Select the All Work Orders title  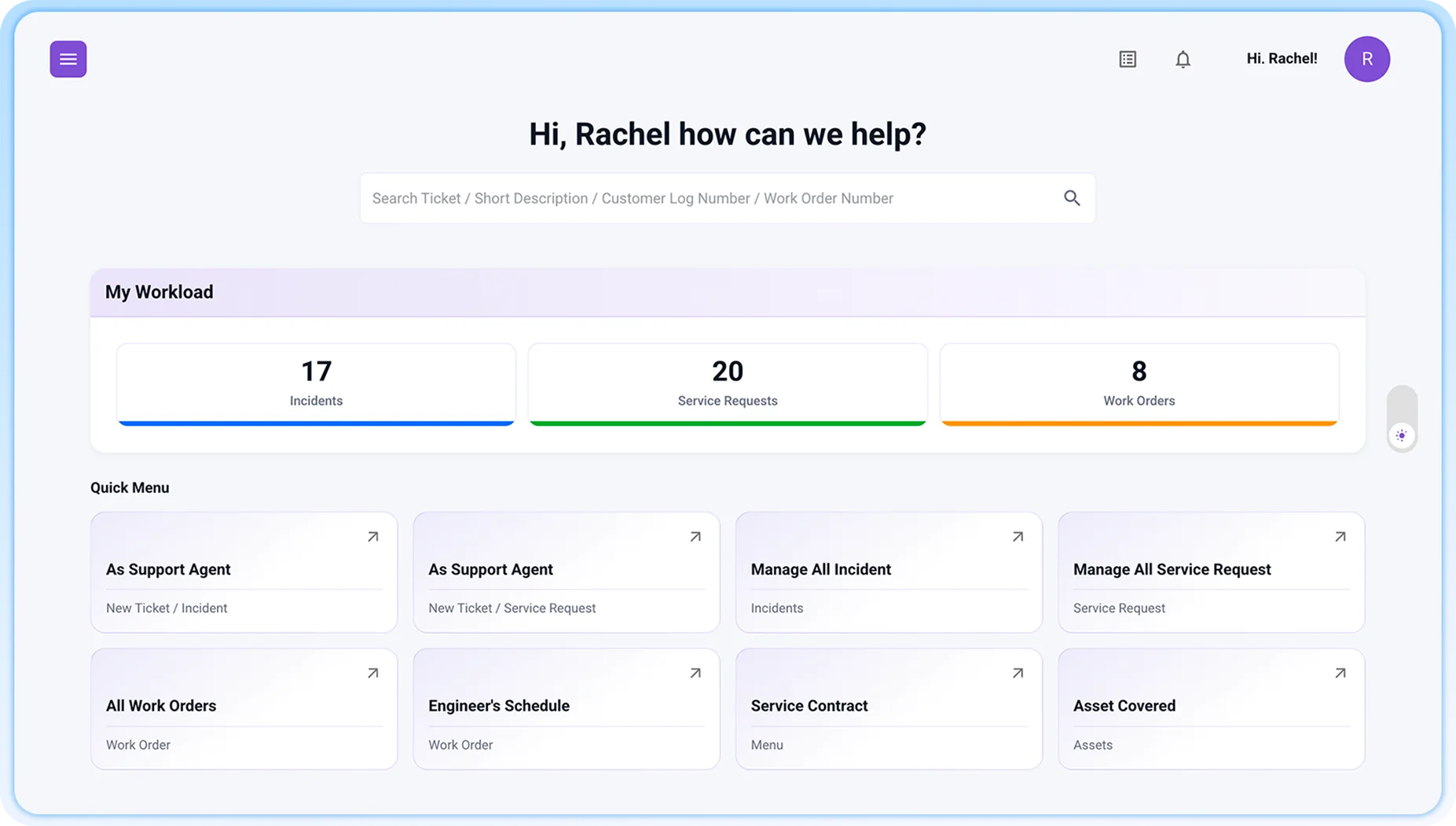(x=161, y=706)
